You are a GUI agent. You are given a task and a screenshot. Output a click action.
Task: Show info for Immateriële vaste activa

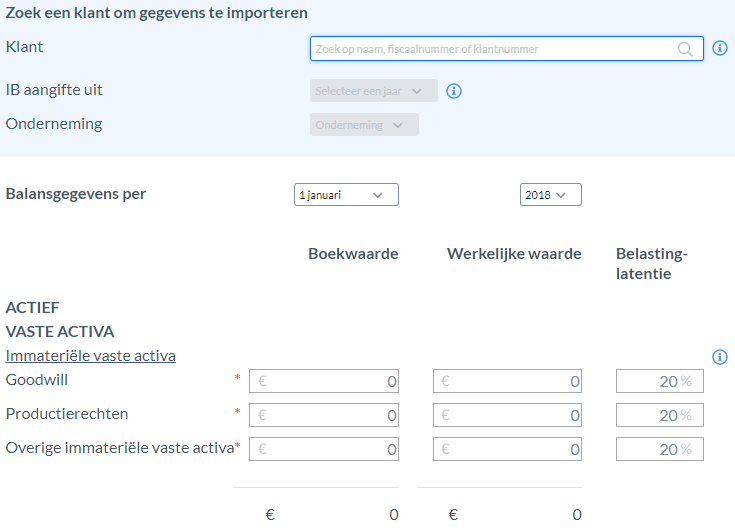720,357
